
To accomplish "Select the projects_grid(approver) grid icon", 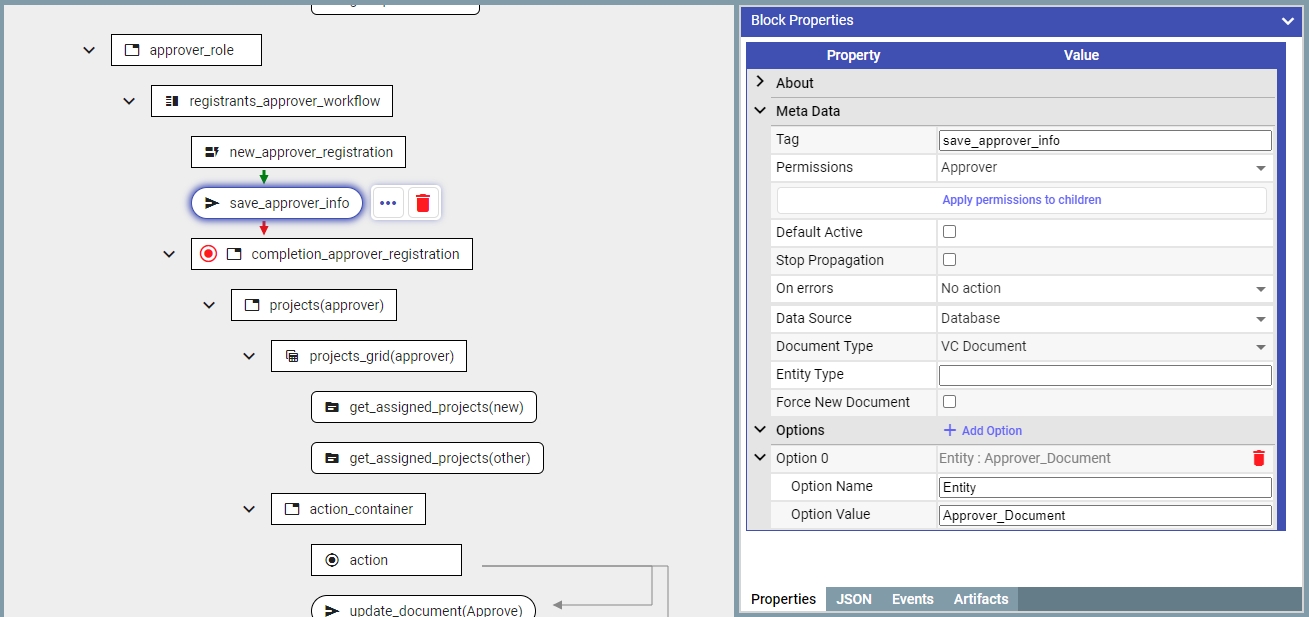I will click(x=292, y=356).
